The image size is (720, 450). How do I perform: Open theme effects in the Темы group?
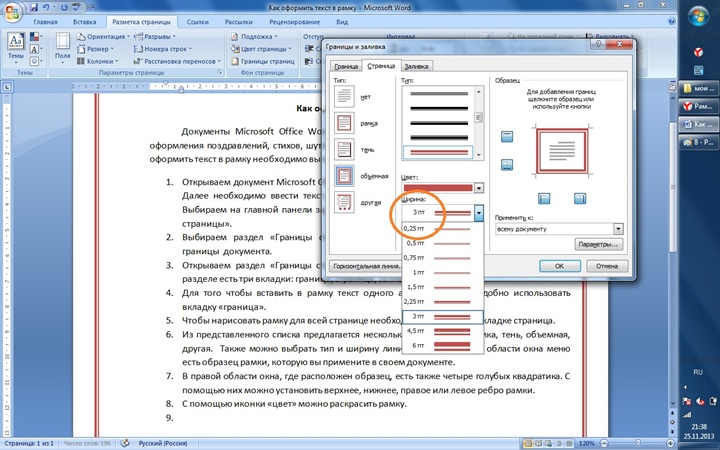(x=36, y=61)
